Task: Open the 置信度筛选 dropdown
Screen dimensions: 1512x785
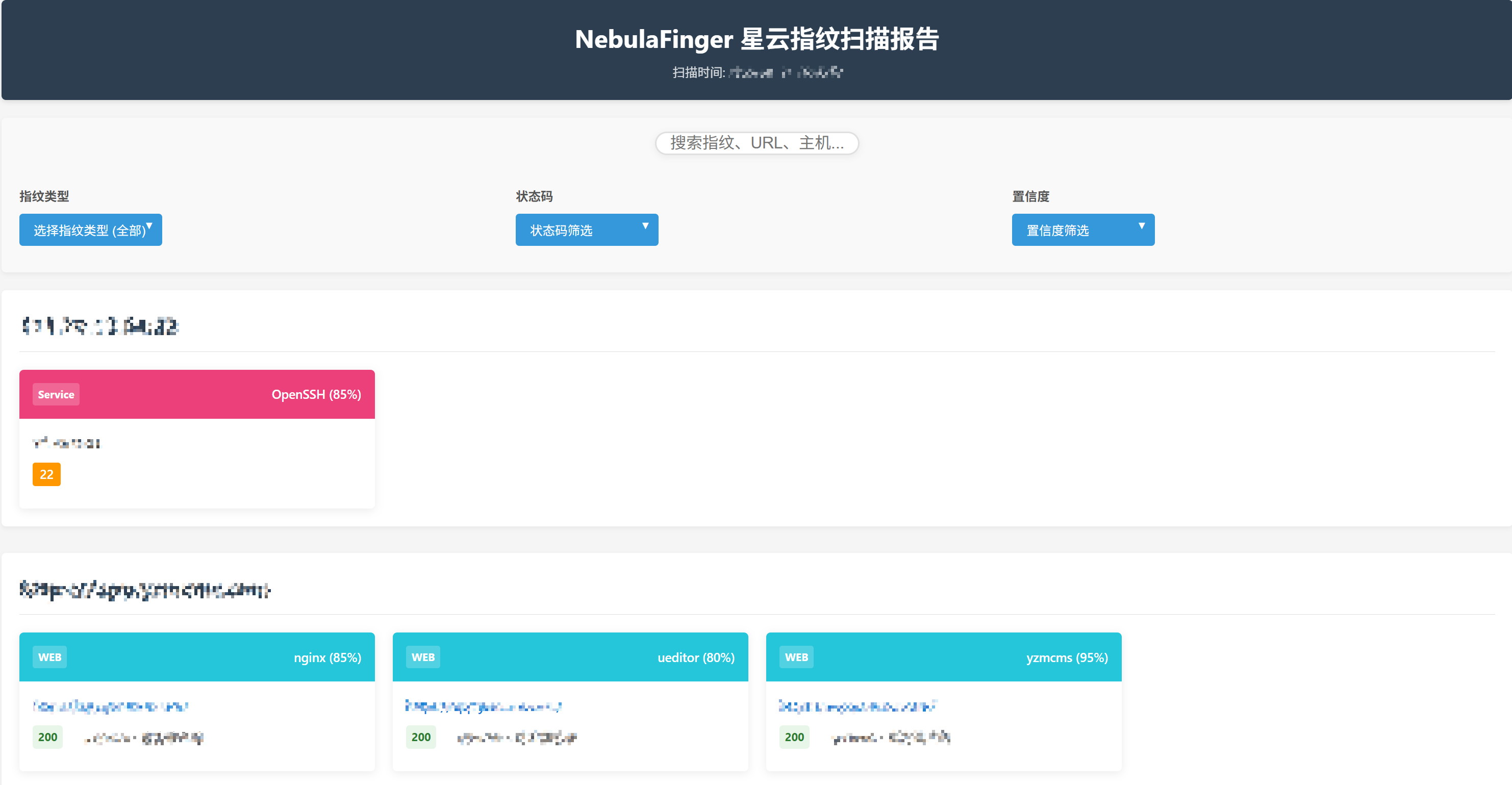Action: pyautogui.click(x=1082, y=230)
